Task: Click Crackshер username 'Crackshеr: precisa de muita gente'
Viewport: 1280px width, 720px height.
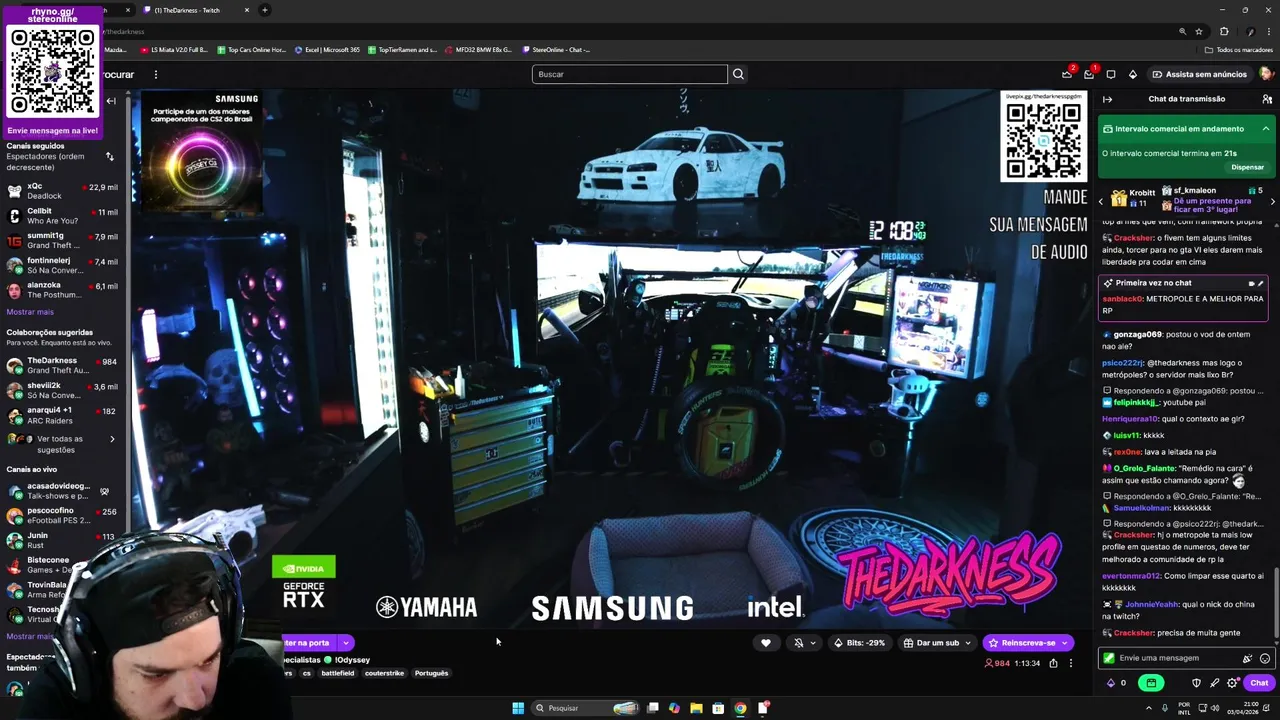Action: [x=1133, y=633]
